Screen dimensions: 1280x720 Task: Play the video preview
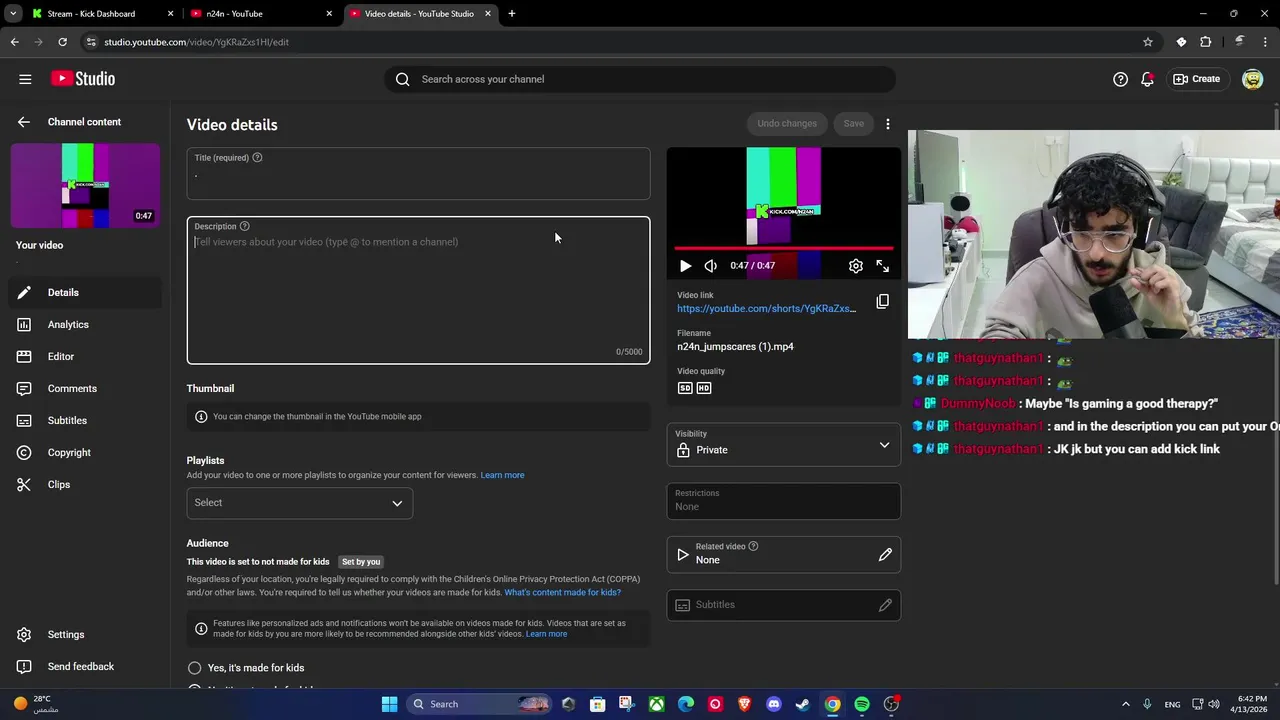click(x=685, y=266)
